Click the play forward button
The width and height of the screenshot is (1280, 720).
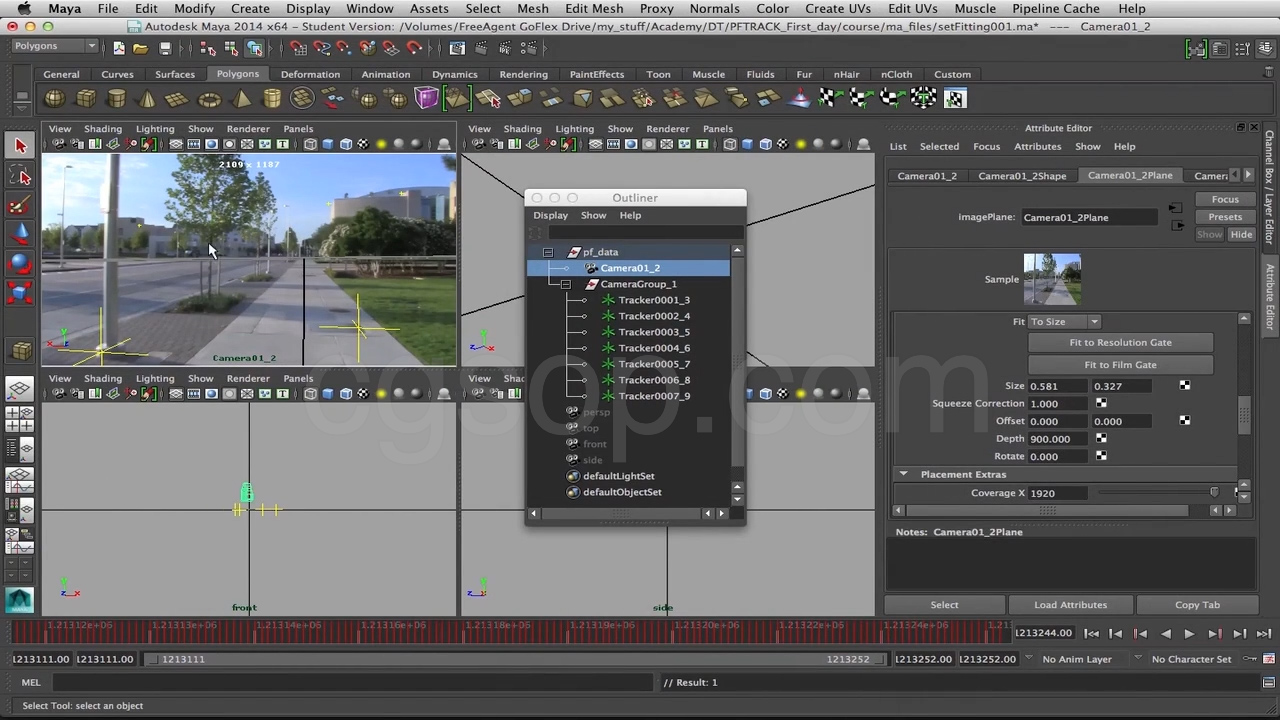coord(1189,633)
